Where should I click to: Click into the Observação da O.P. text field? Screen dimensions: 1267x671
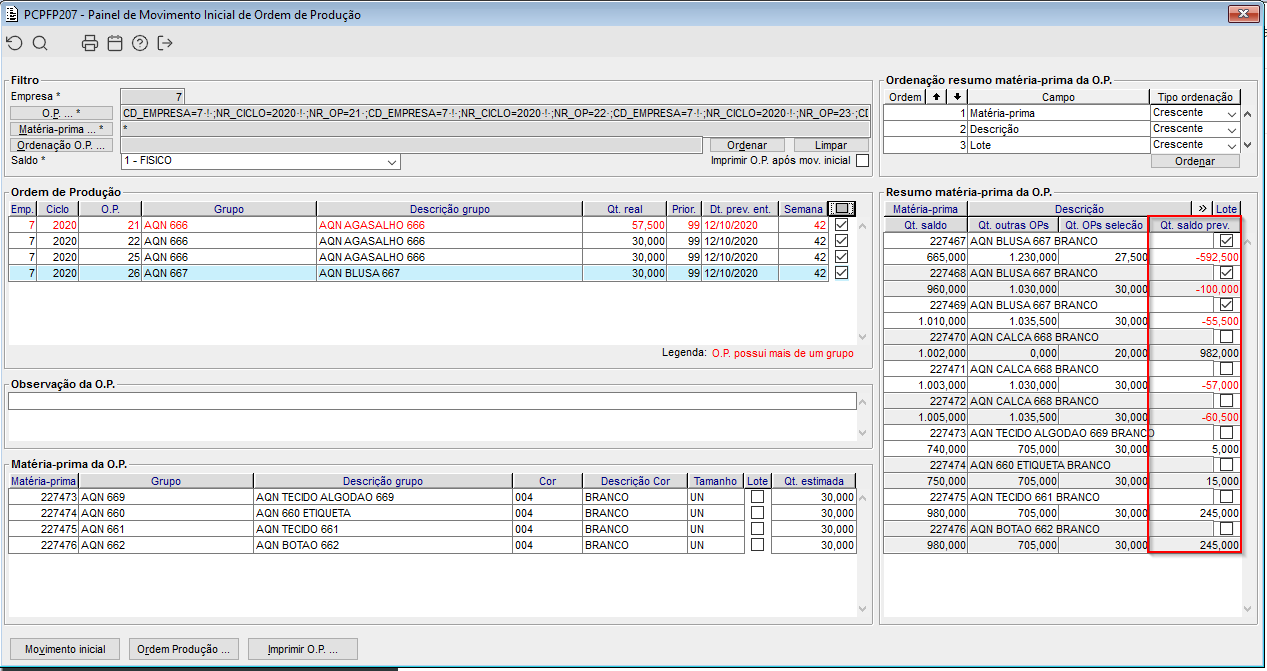coord(432,401)
